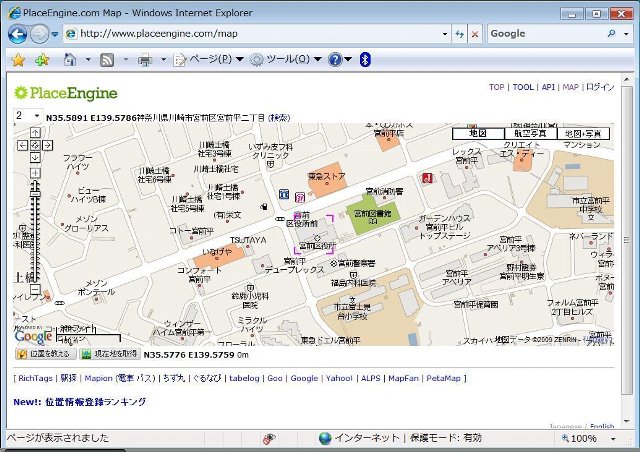Click the Refresh page icon
This screenshot has width=640, height=452.
click(459, 34)
